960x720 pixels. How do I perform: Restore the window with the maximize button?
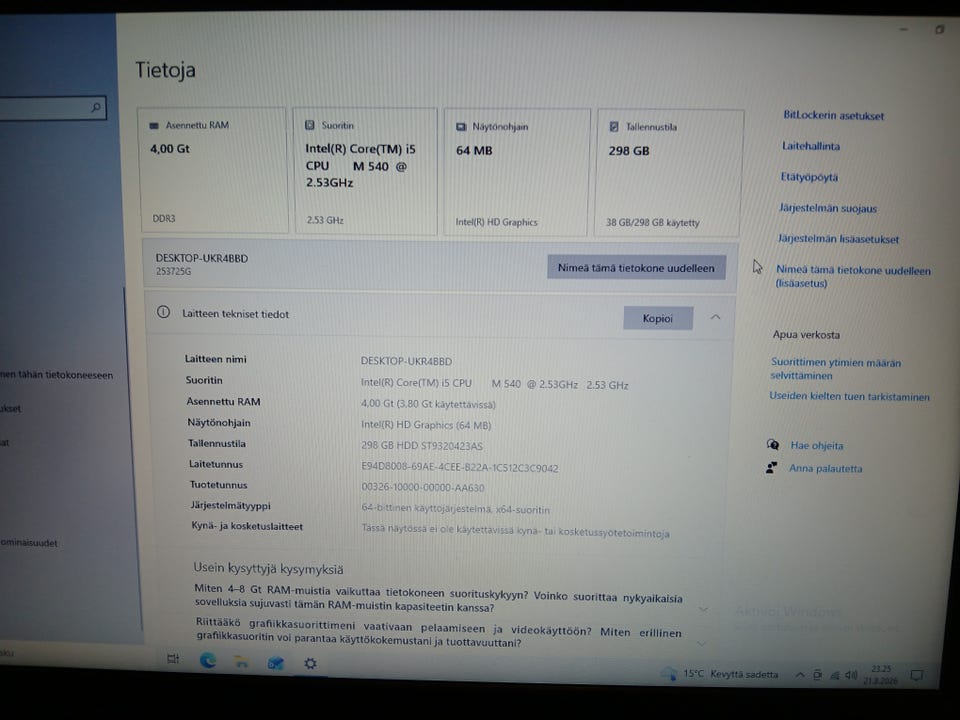click(x=939, y=29)
